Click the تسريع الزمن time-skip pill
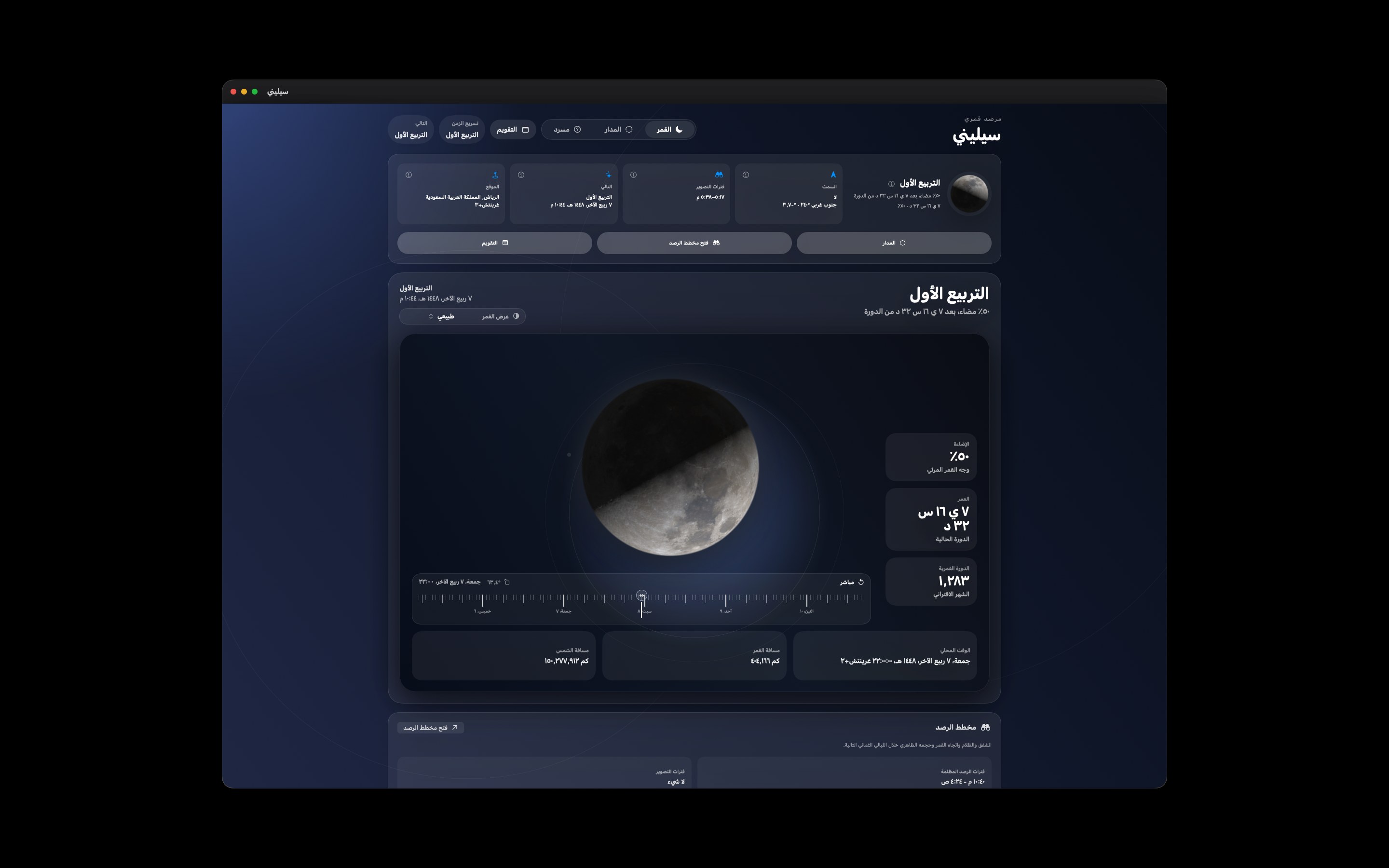Viewport: 1389px width, 868px height. 462,130
